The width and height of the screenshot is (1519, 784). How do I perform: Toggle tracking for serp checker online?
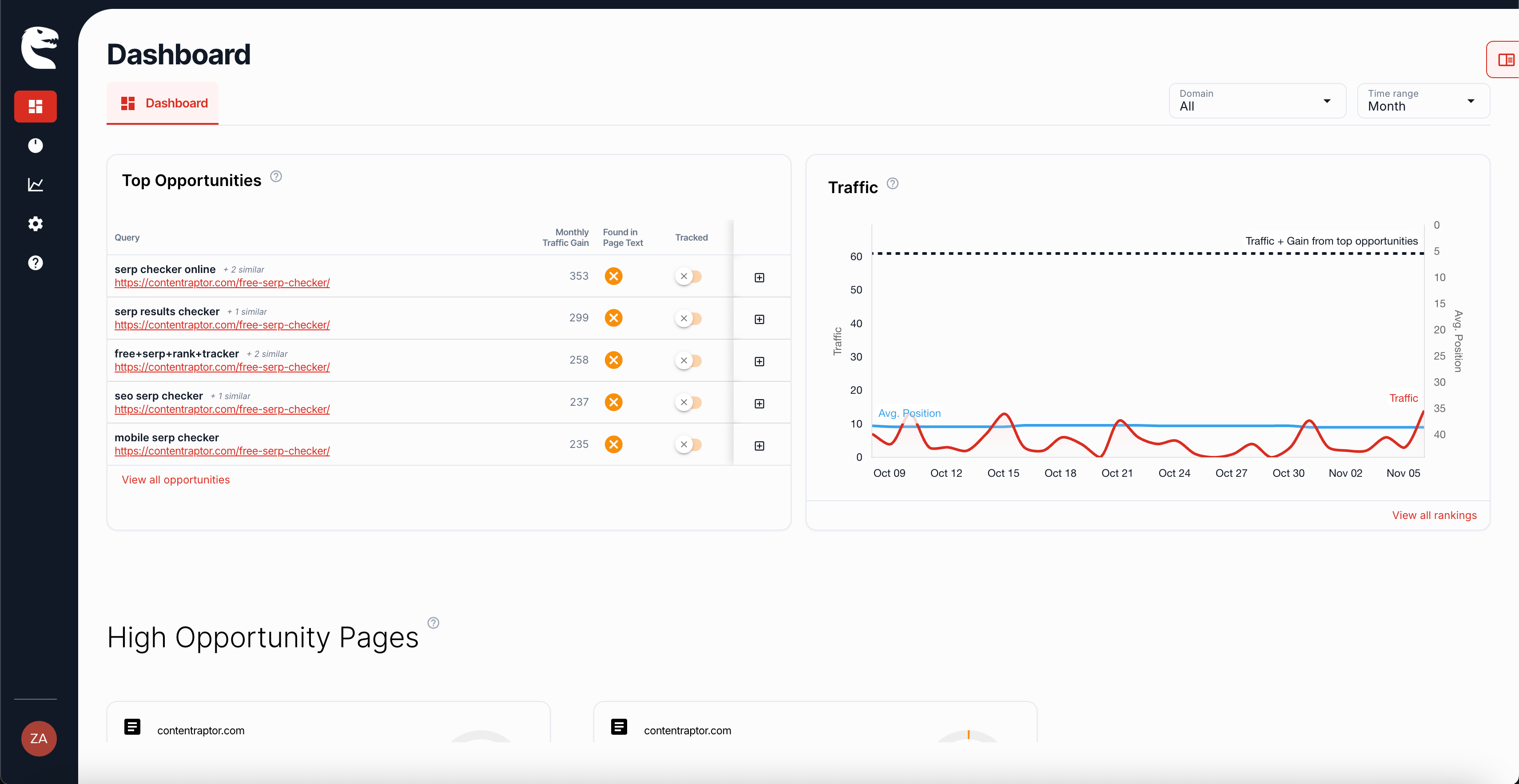688,276
